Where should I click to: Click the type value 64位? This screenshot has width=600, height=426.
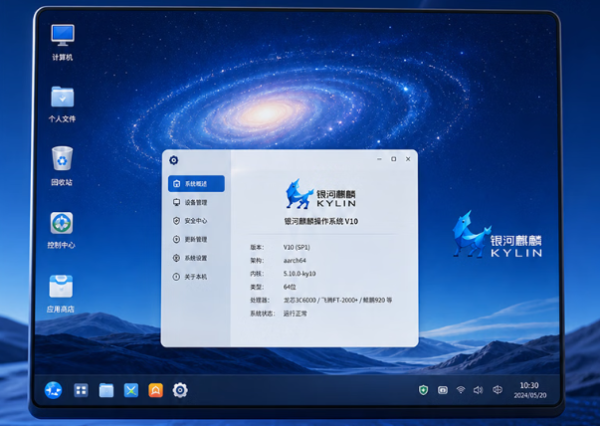click(x=290, y=287)
